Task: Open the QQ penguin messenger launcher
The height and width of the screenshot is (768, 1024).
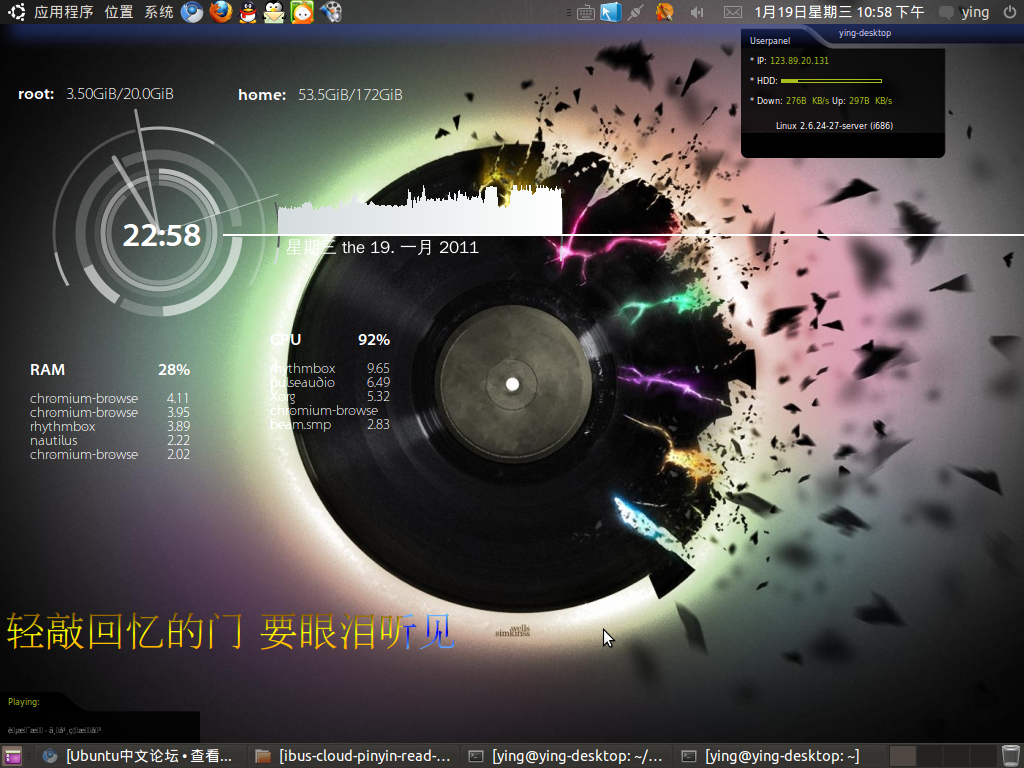Action: (248, 12)
